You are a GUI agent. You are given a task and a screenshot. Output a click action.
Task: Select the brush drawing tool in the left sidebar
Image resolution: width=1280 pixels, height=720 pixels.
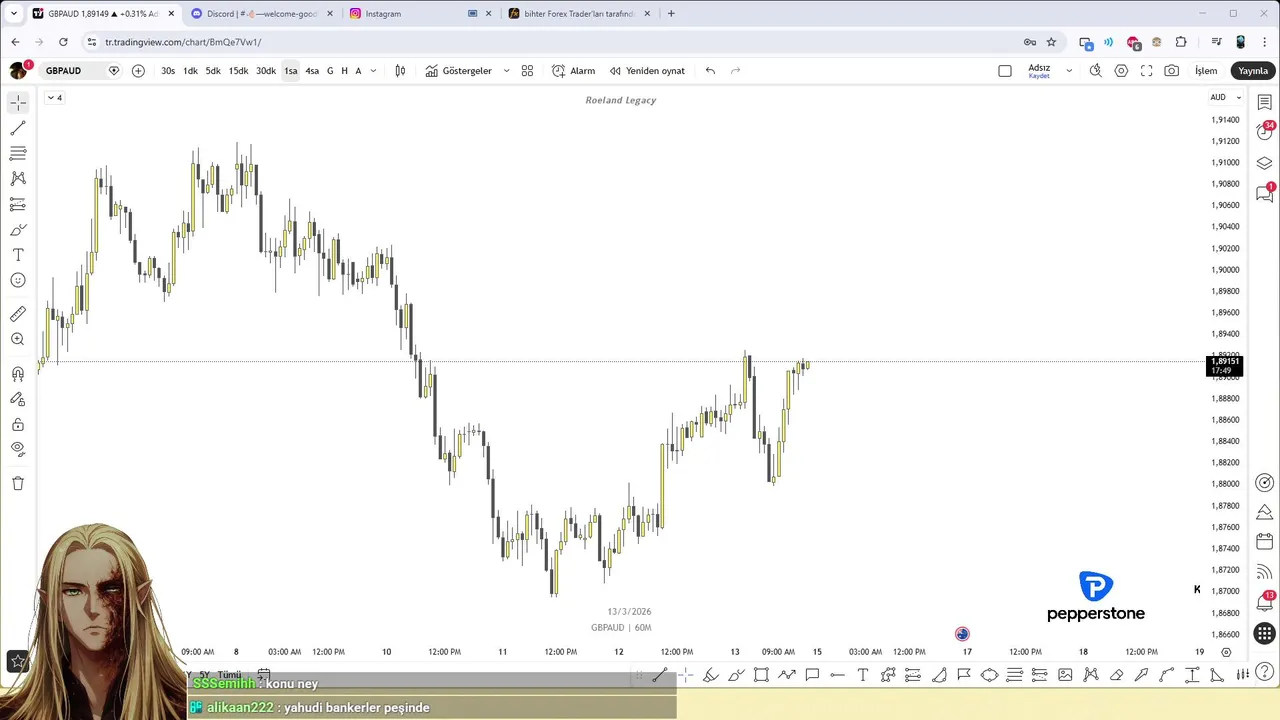(18, 230)
